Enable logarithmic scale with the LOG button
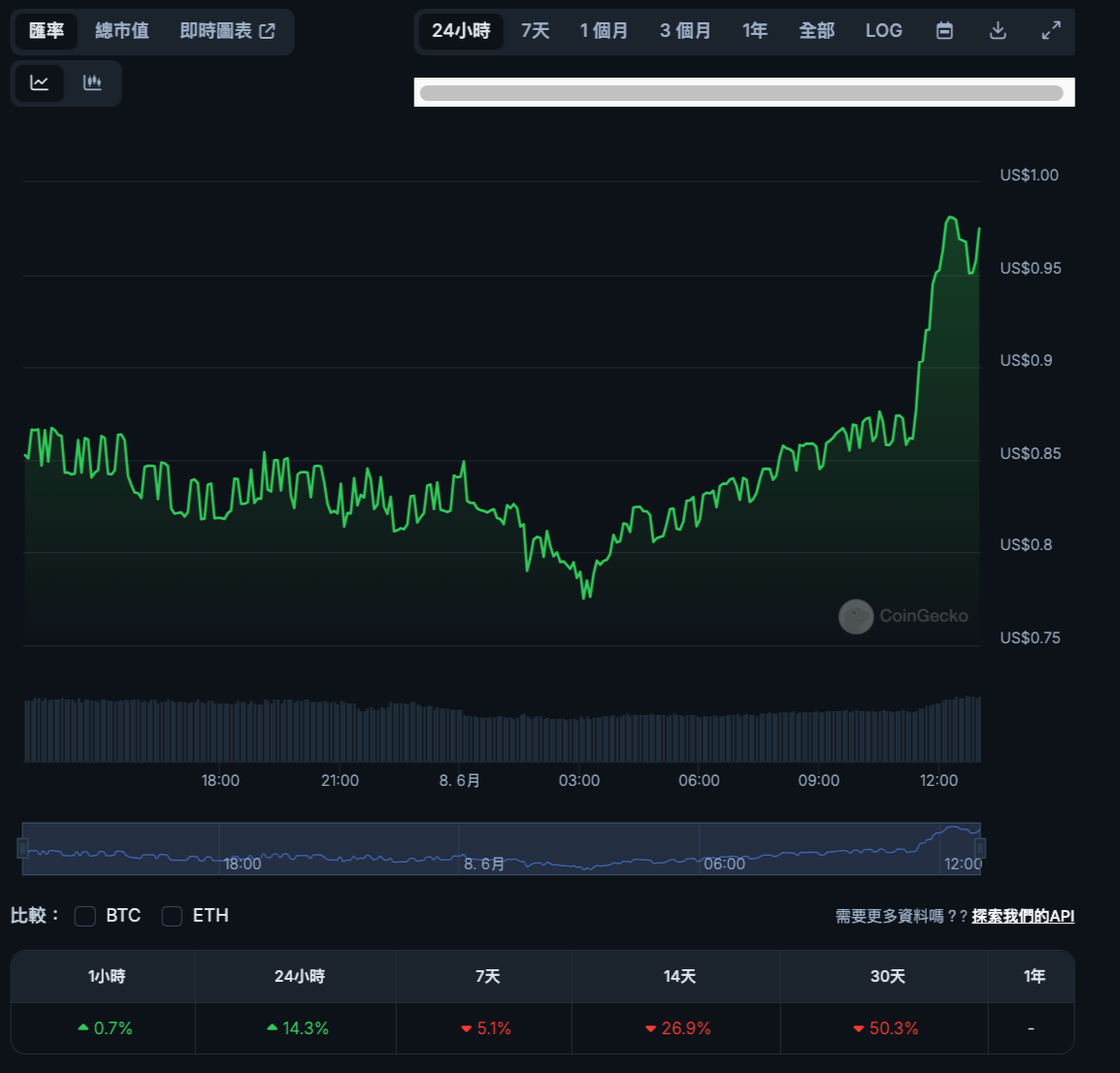 pyautogui.click(x=883, y=30)
